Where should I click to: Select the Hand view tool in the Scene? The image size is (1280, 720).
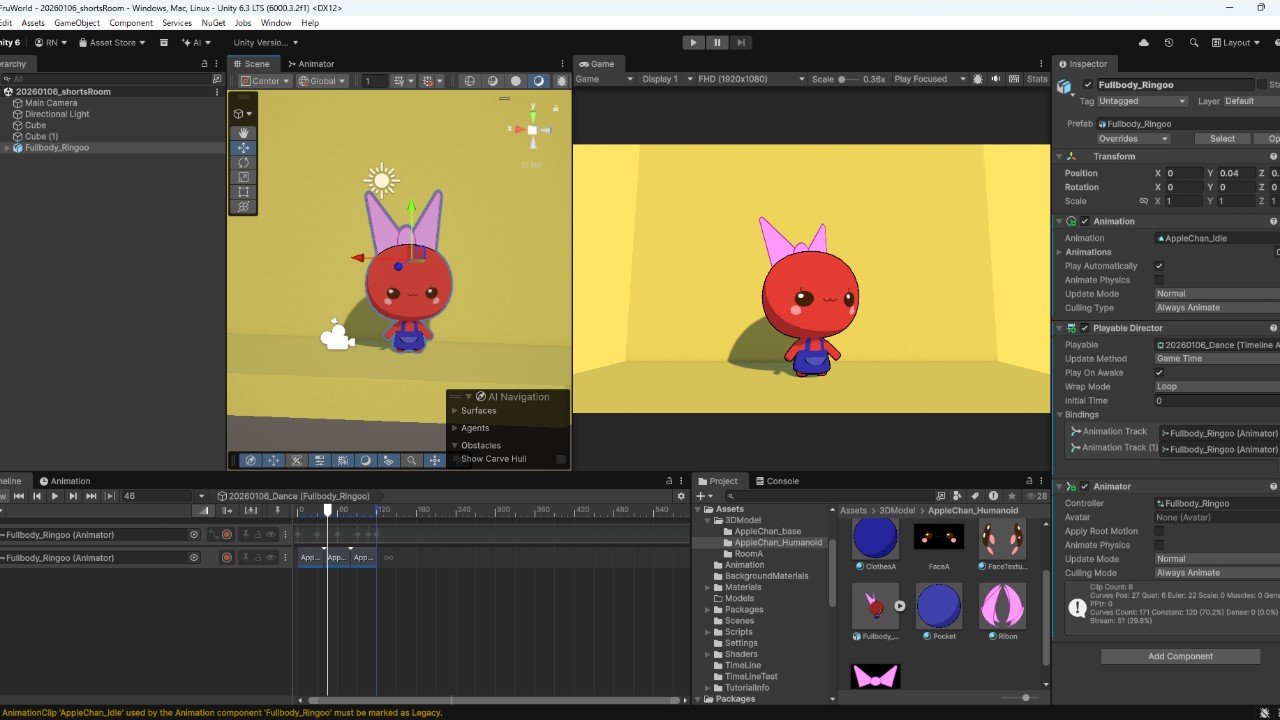tap(243, 133)
